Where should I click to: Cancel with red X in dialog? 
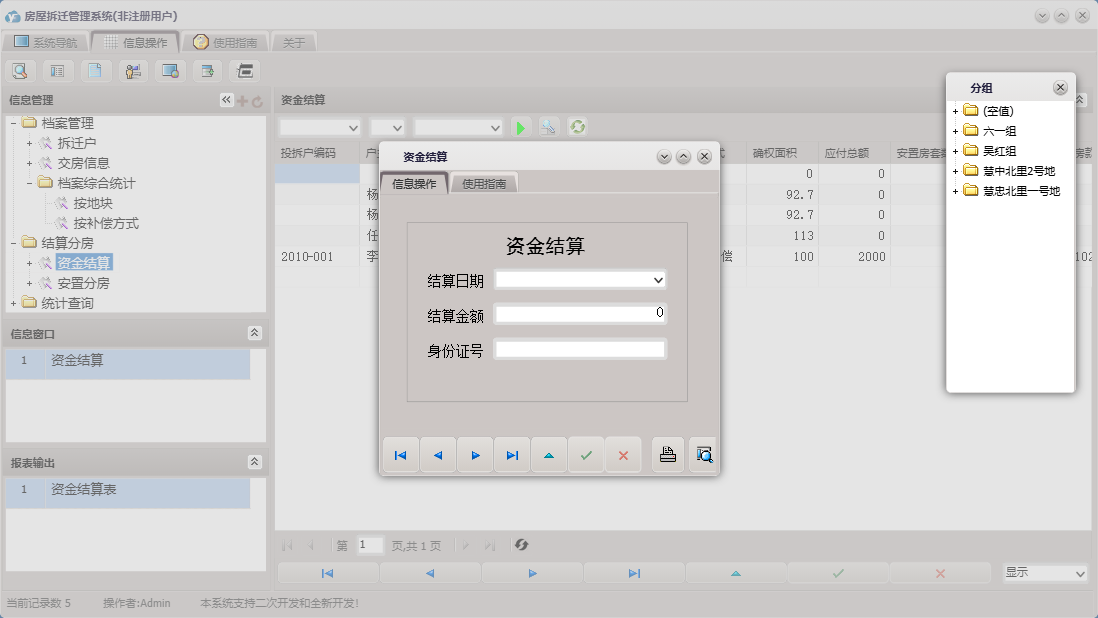[x=623, y=455]
